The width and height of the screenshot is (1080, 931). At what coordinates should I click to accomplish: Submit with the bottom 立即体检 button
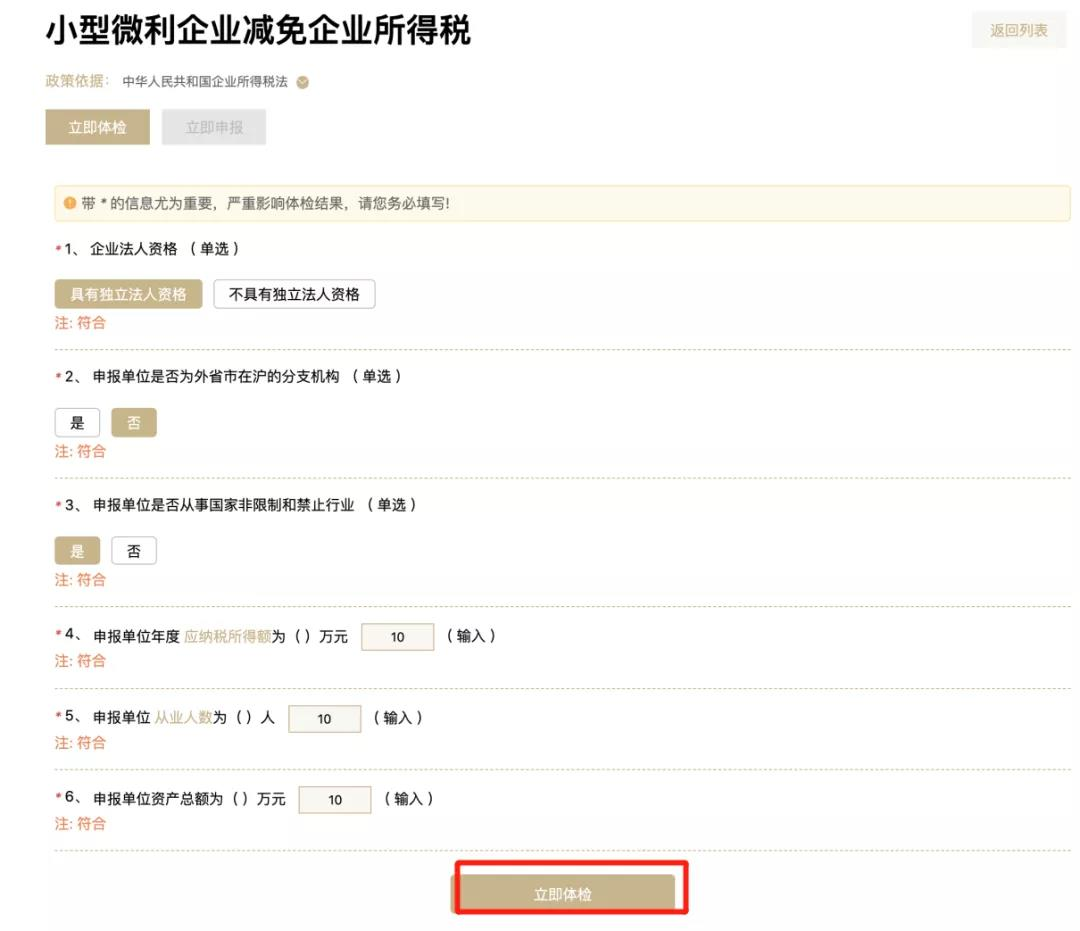(563, 894)
